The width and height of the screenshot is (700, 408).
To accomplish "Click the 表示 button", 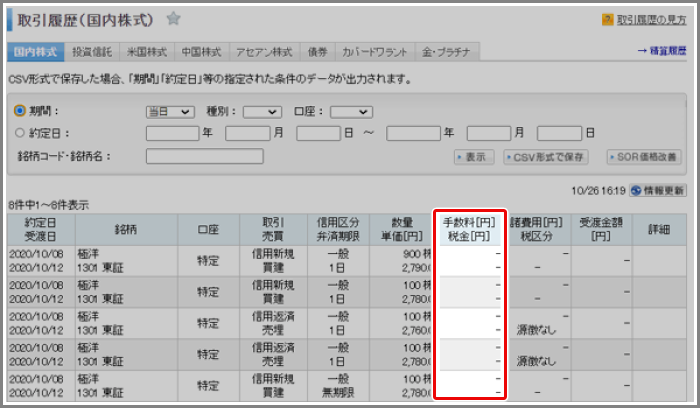I will (x=474, y=157).
